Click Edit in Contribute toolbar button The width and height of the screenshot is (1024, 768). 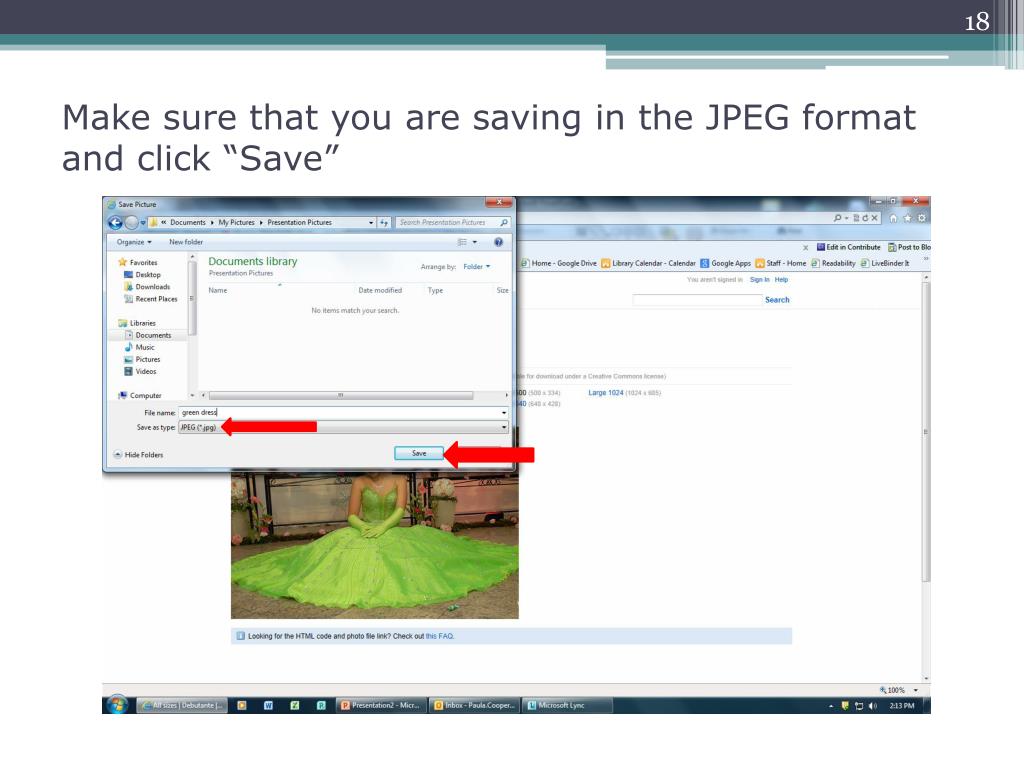tap(848, 248)
